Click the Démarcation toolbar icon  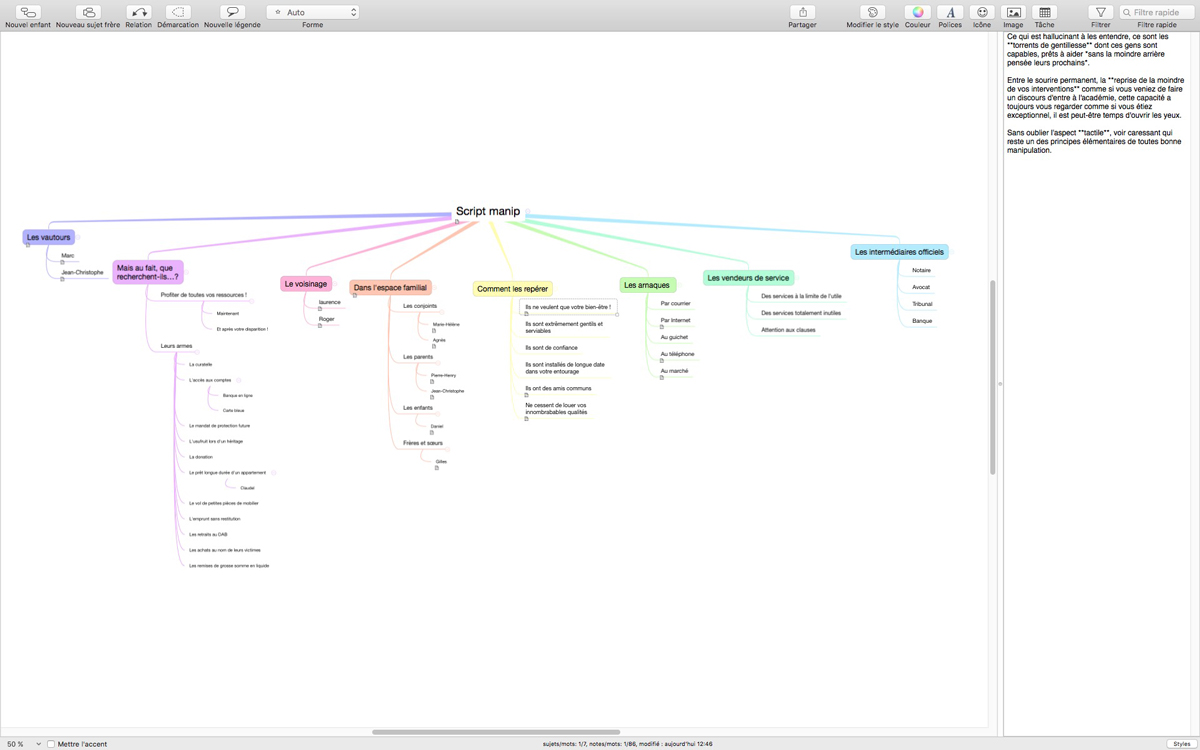[178, 12]
